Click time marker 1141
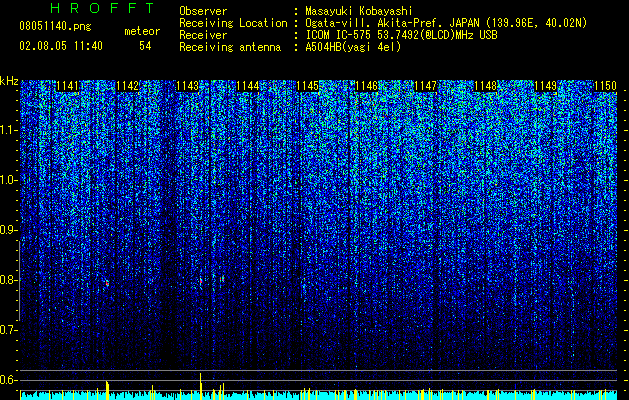This screenshot has width=629, height=400. point(67,86)
